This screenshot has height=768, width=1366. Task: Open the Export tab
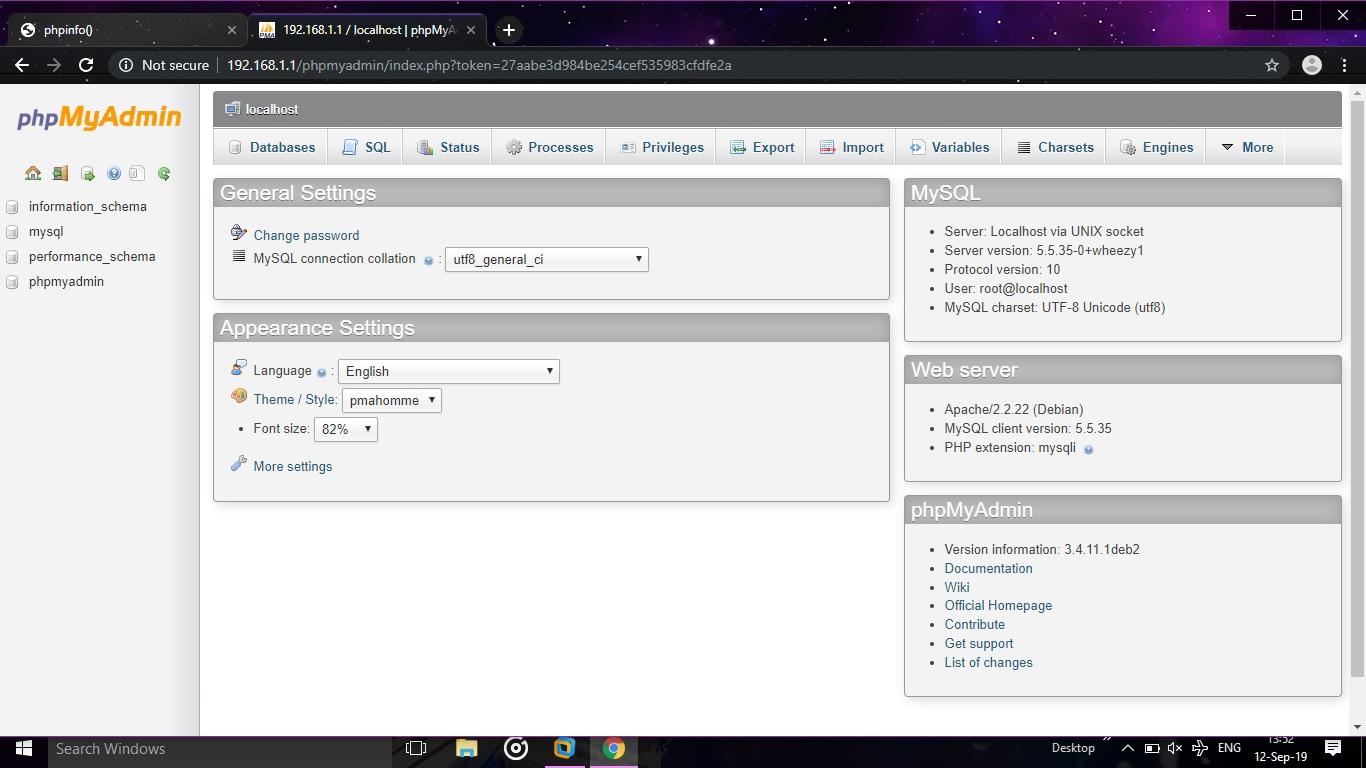tap(762, 147)
